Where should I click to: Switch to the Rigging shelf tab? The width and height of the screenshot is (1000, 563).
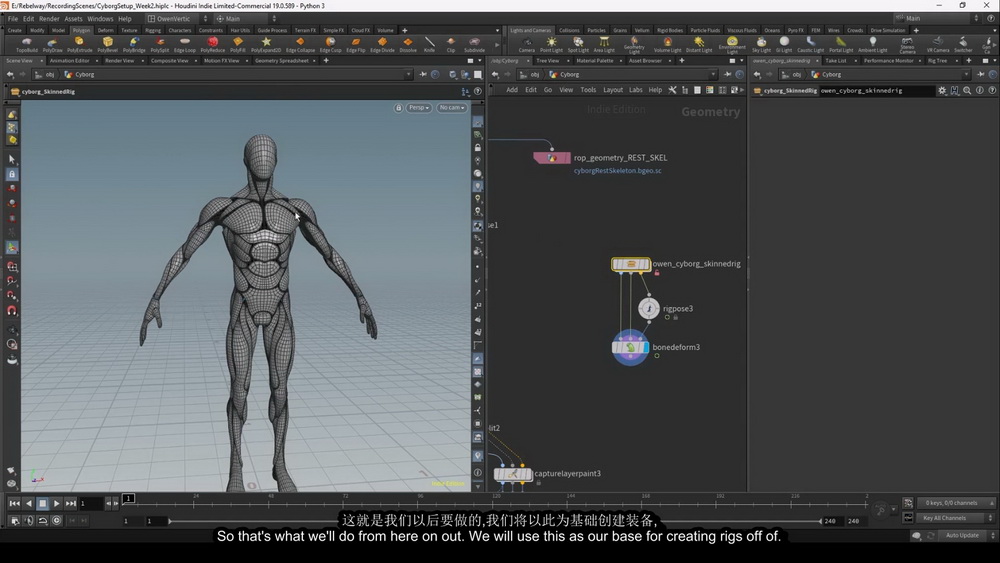(153, 30)
